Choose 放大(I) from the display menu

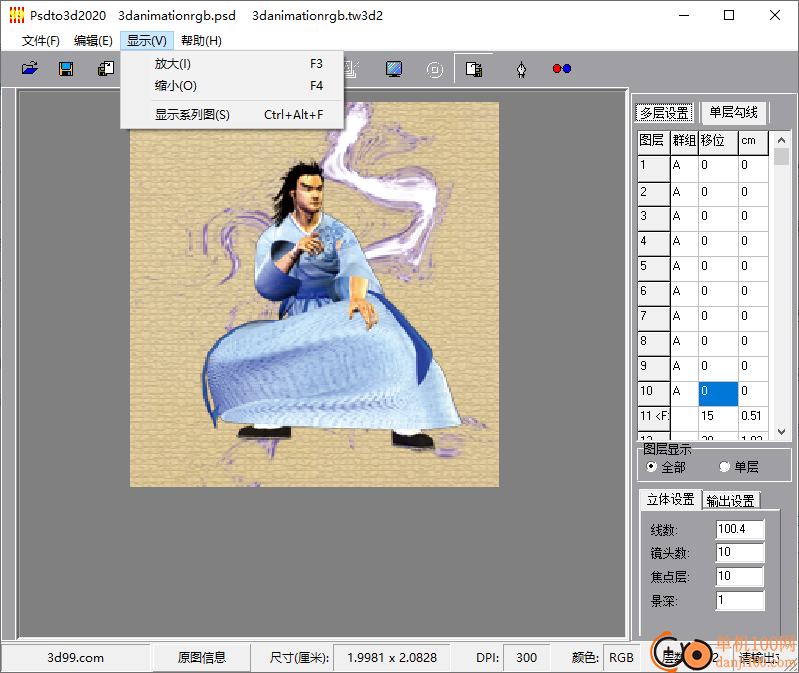click(173, 63)
